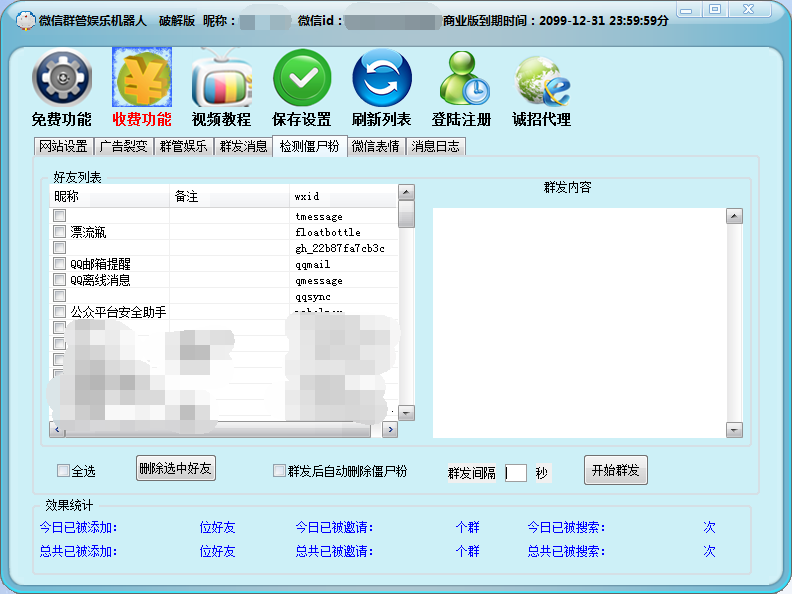Open the 消息日志 tab
This screenshot has width=792, height=594.
[x=435, y=146]
